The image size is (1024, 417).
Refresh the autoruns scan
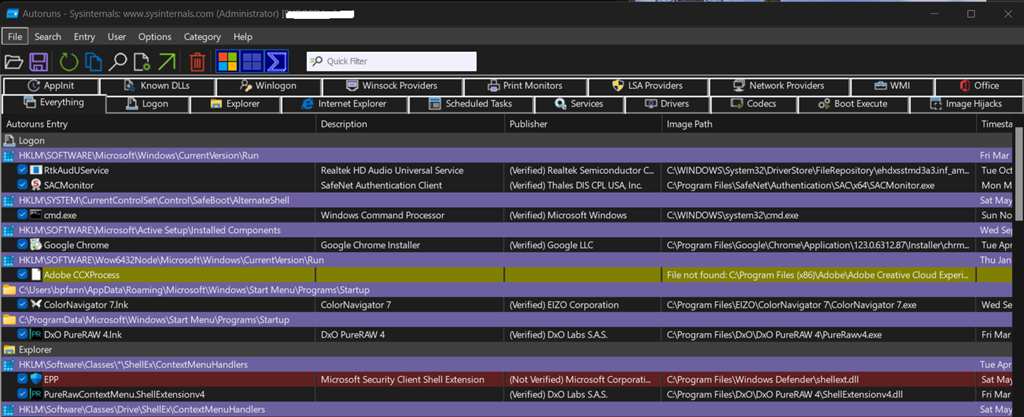[x=68, y=62]
